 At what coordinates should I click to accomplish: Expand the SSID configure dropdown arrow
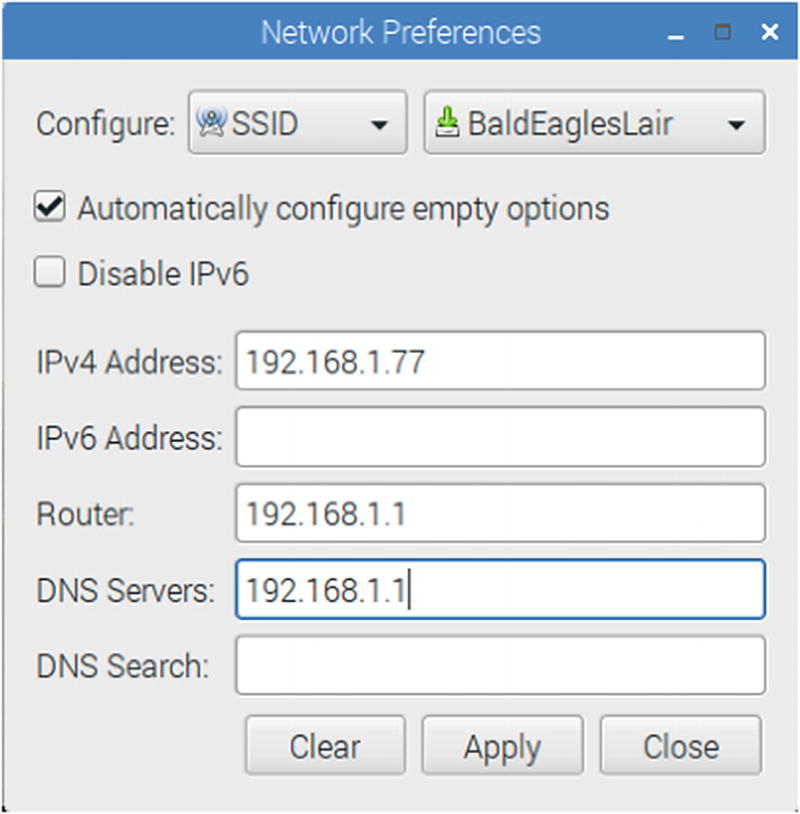tap(379, 125)
